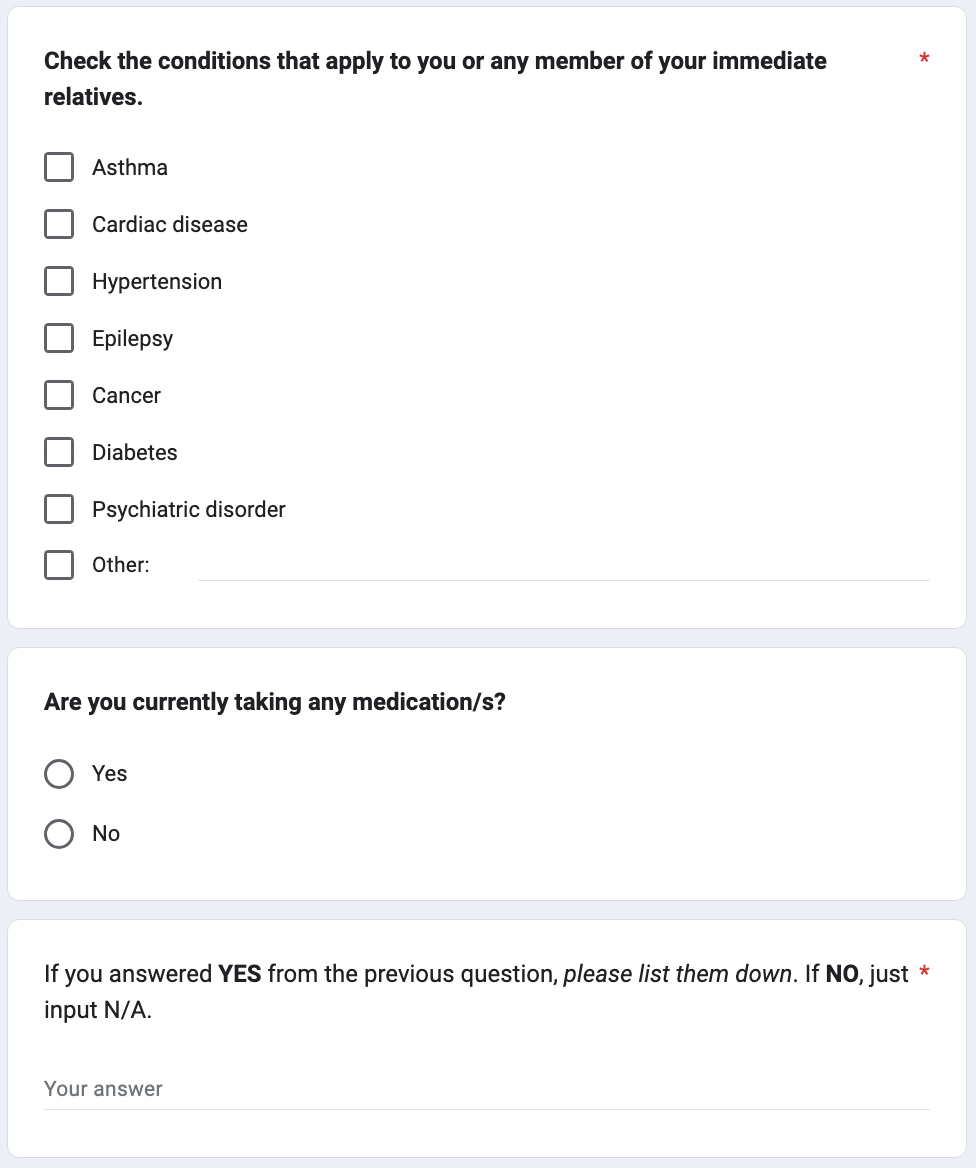Toggle the Diabetes checkbox
The image size is (976, 1168).
59,452
